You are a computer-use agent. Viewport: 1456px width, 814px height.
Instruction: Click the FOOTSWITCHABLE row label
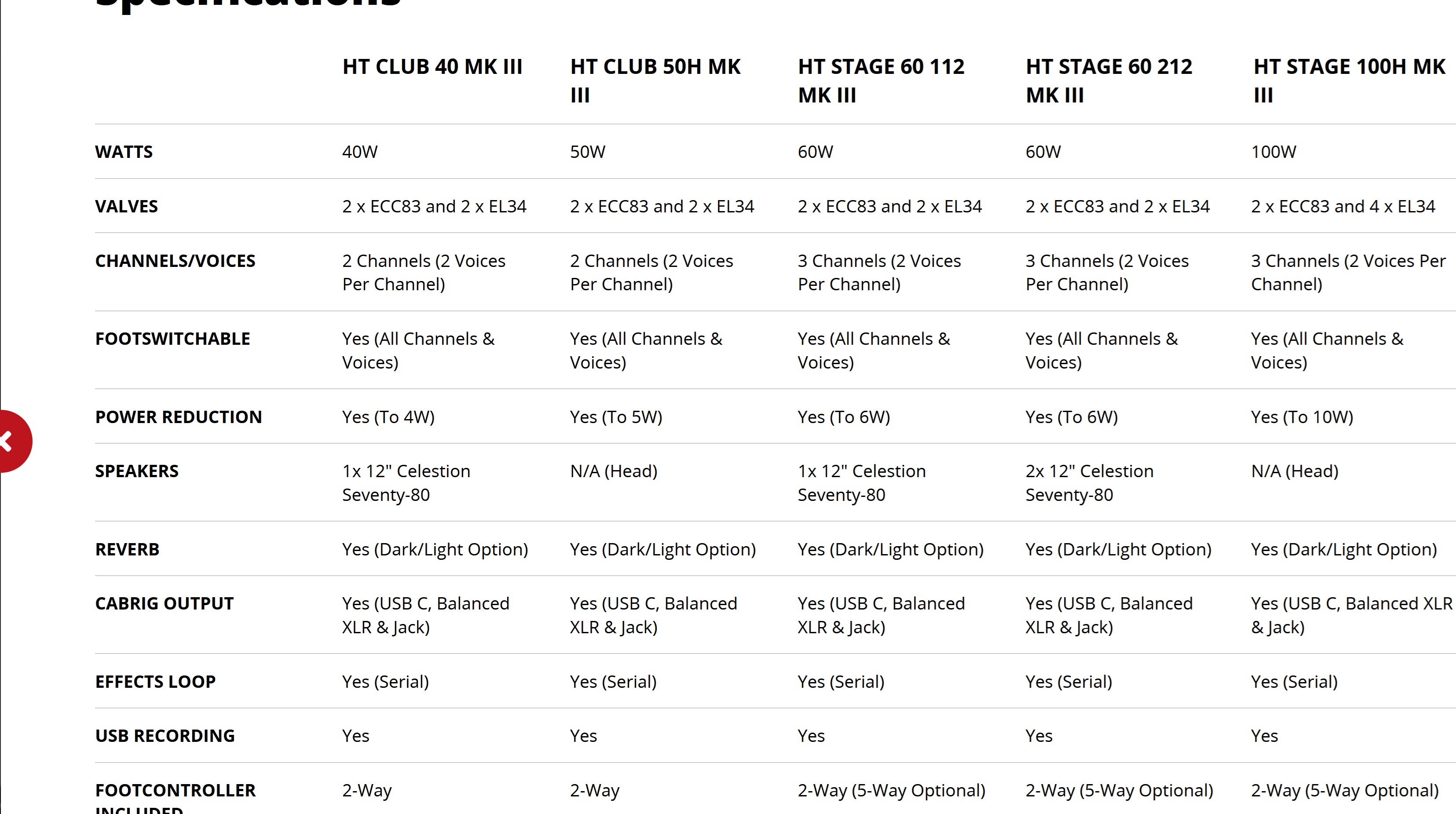tap(172, 339)
